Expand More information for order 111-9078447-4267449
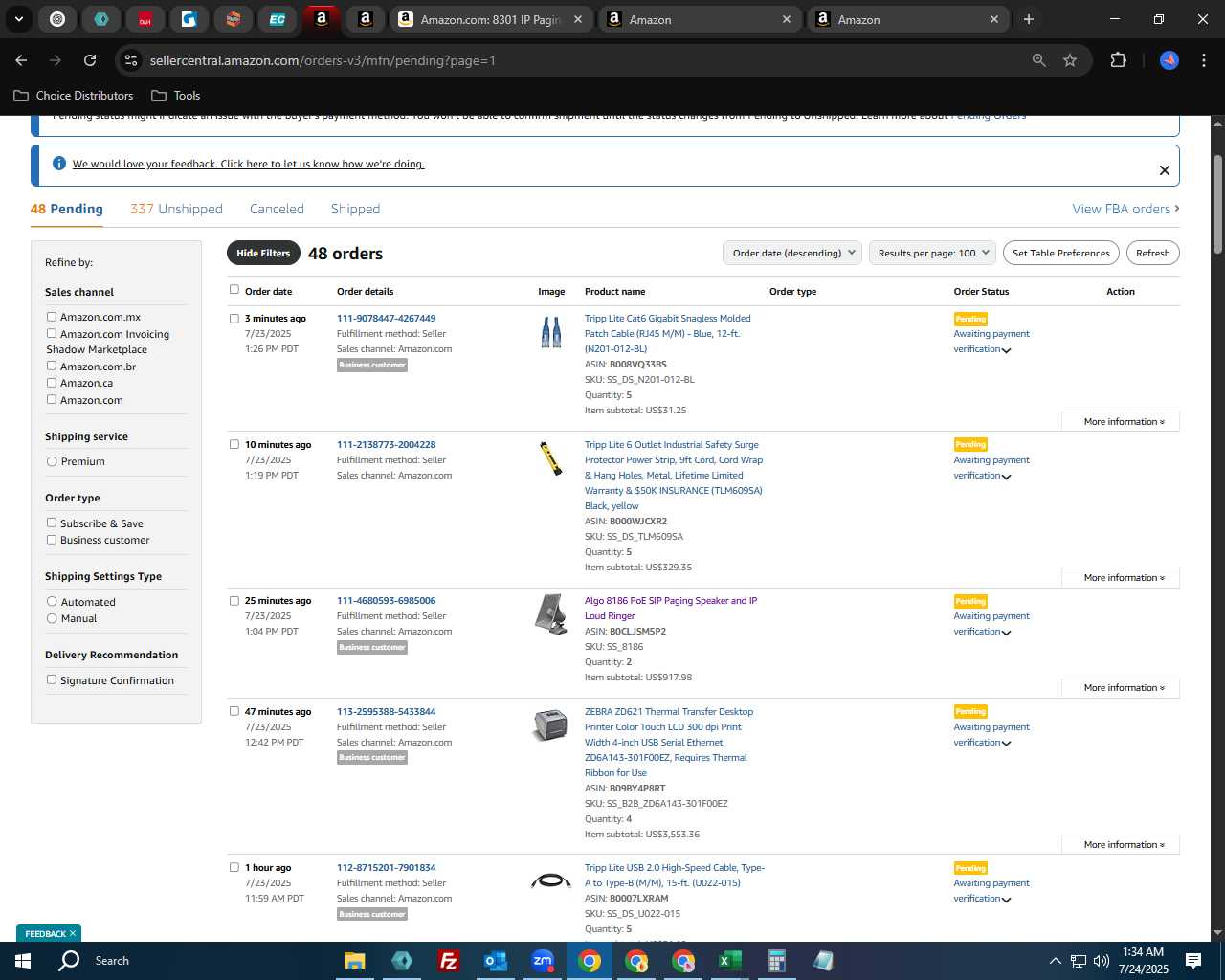Screen dimensions: 1225x980 (1120, 421)
